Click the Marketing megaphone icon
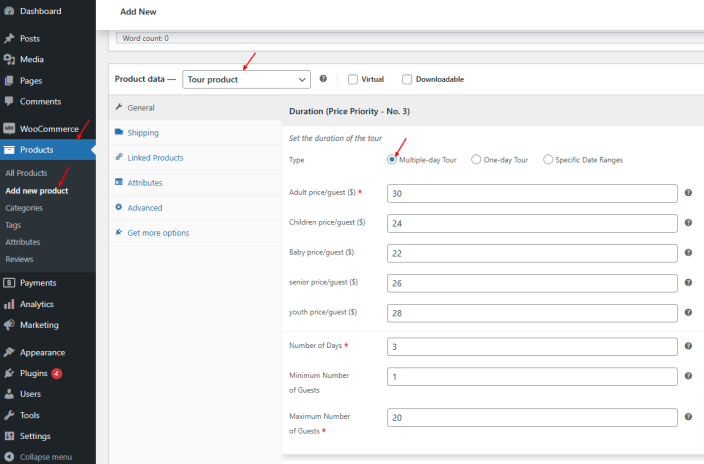Image resolution: width=704 pixels, height=464 pixels. (x=9, y=325)
